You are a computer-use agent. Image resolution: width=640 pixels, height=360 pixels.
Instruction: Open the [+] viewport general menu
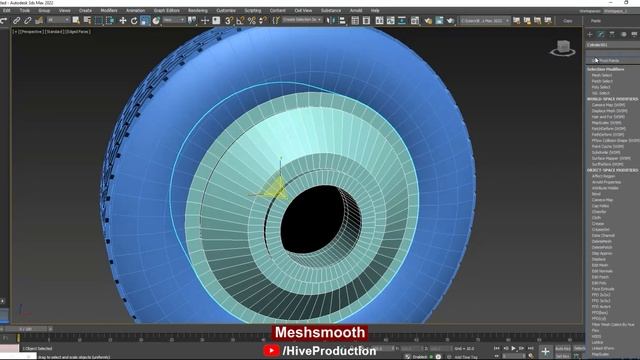15,31
